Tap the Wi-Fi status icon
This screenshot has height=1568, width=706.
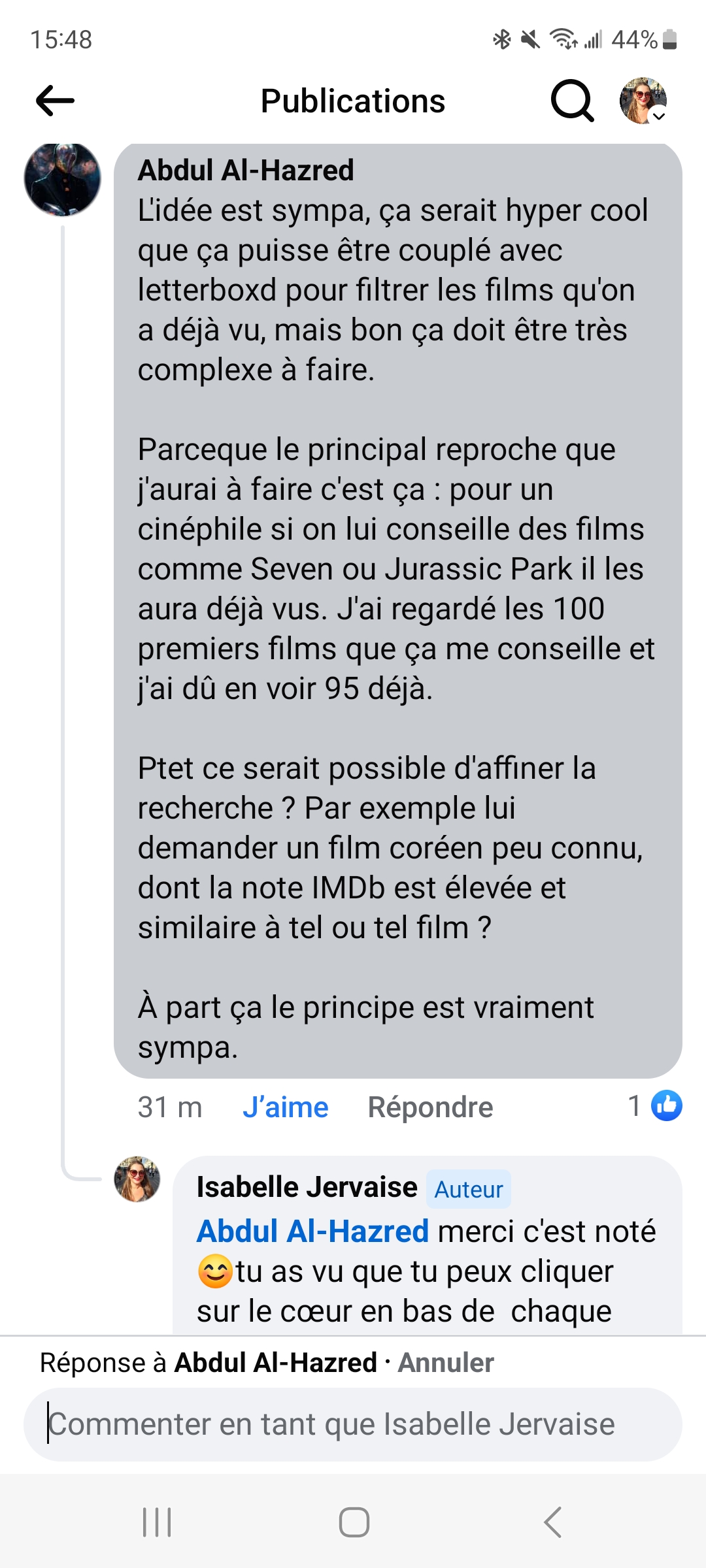click(x=563, y=39)
